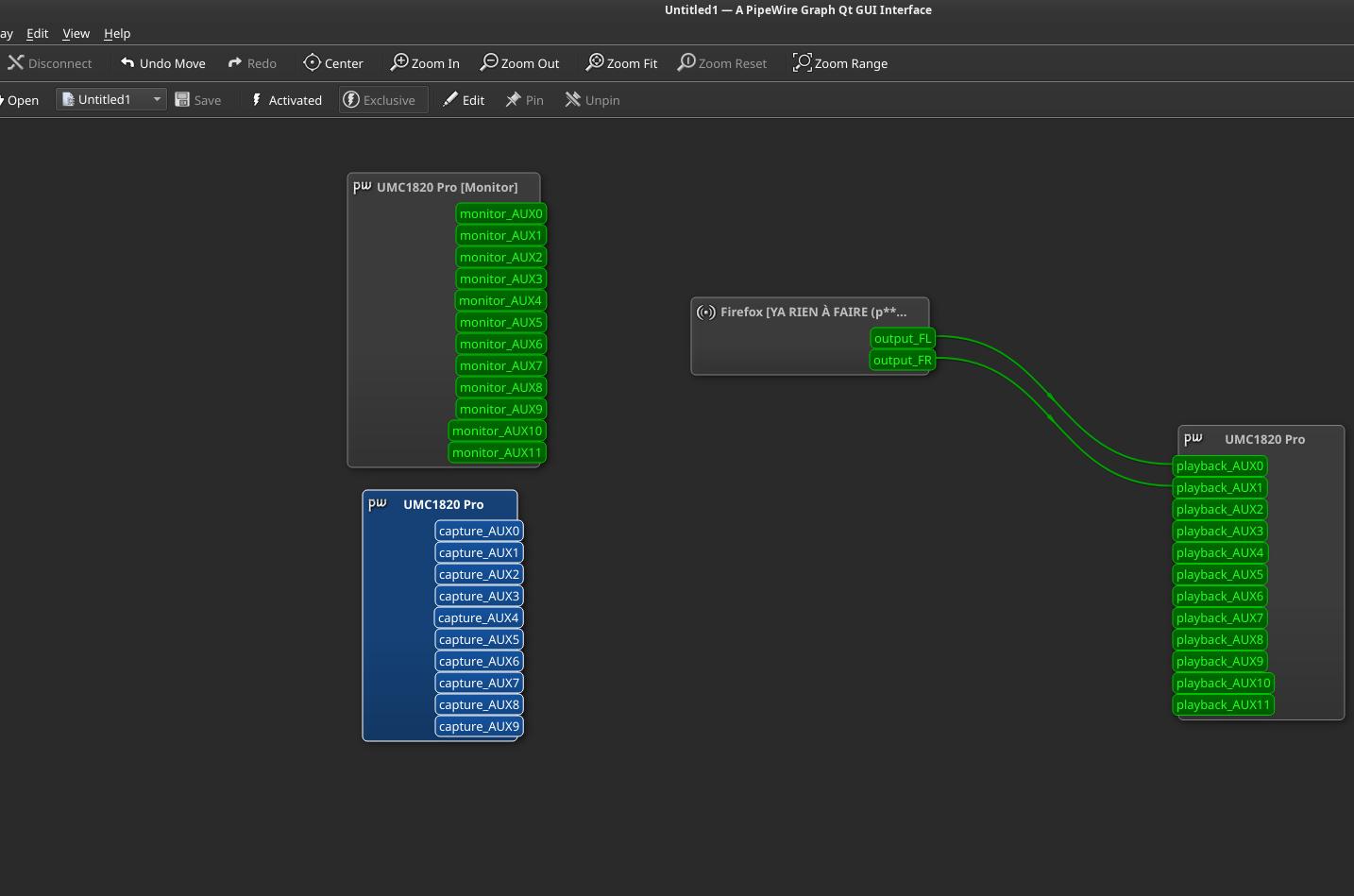Zoom out of the graph
Screen dimensions: 1354x896
(519, 63)
